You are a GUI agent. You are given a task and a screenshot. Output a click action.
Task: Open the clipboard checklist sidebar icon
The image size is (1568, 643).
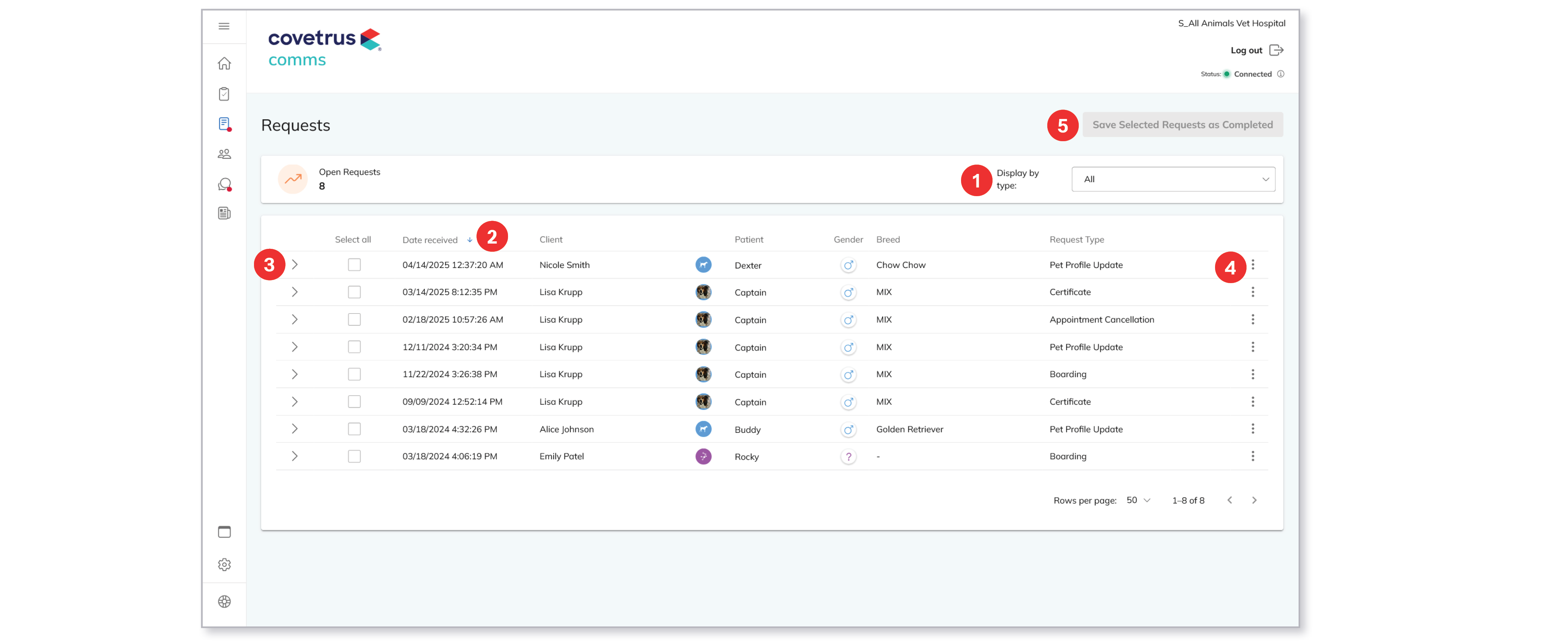click(224, 94)
